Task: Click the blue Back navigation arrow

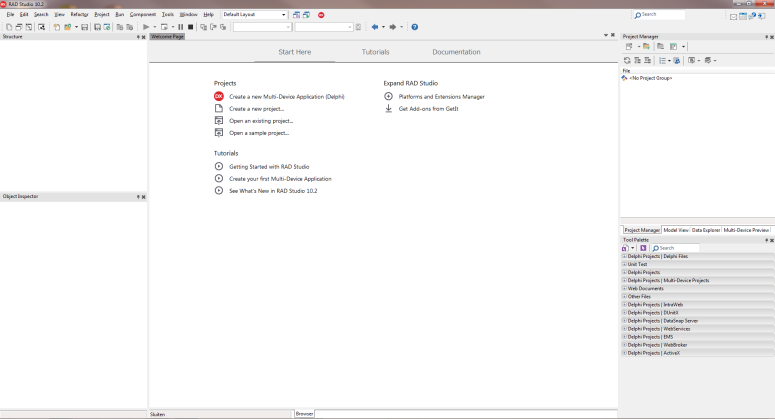Action: point(375,27)
